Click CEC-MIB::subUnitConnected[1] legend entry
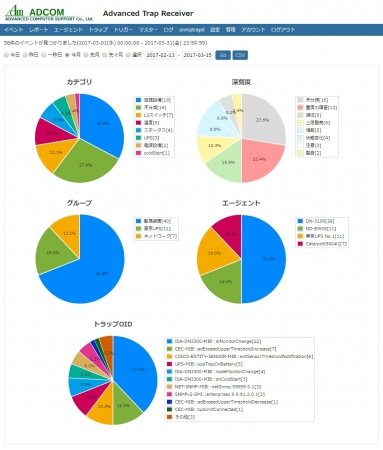 (x=205, y=410)
